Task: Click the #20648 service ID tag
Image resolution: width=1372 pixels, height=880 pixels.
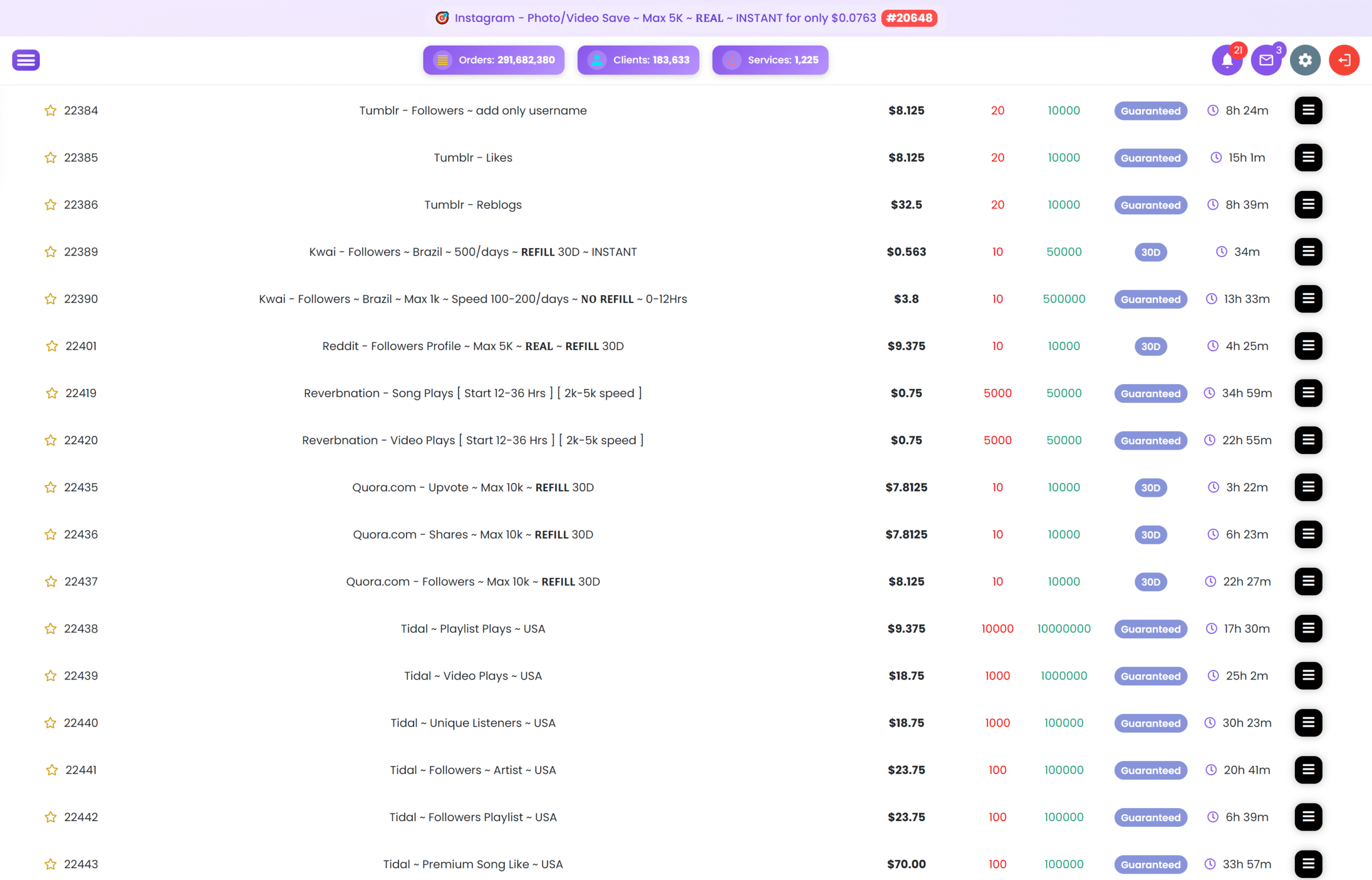Action: [x=908, y=18]
